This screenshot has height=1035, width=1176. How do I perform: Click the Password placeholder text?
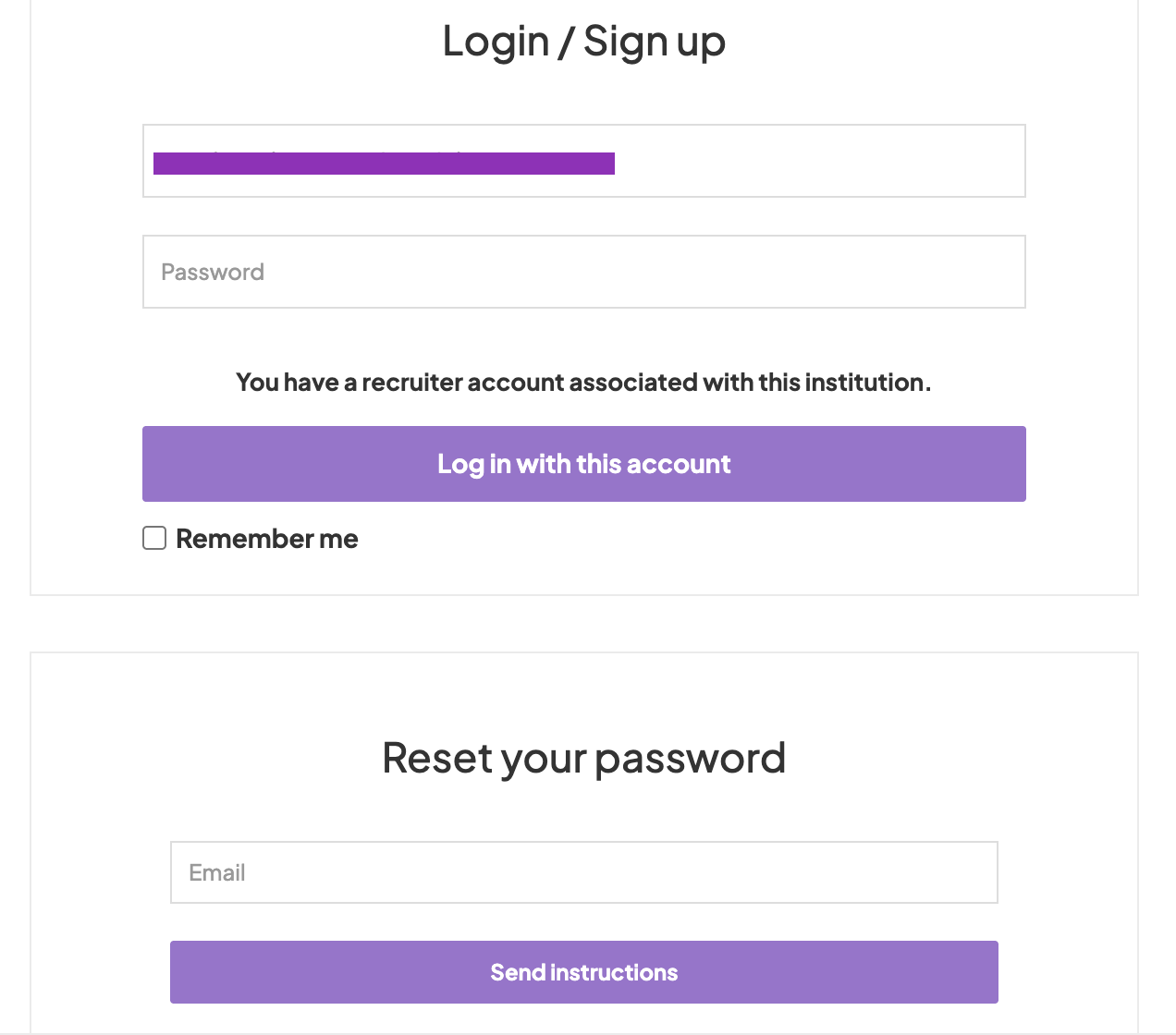click(213, 272)
